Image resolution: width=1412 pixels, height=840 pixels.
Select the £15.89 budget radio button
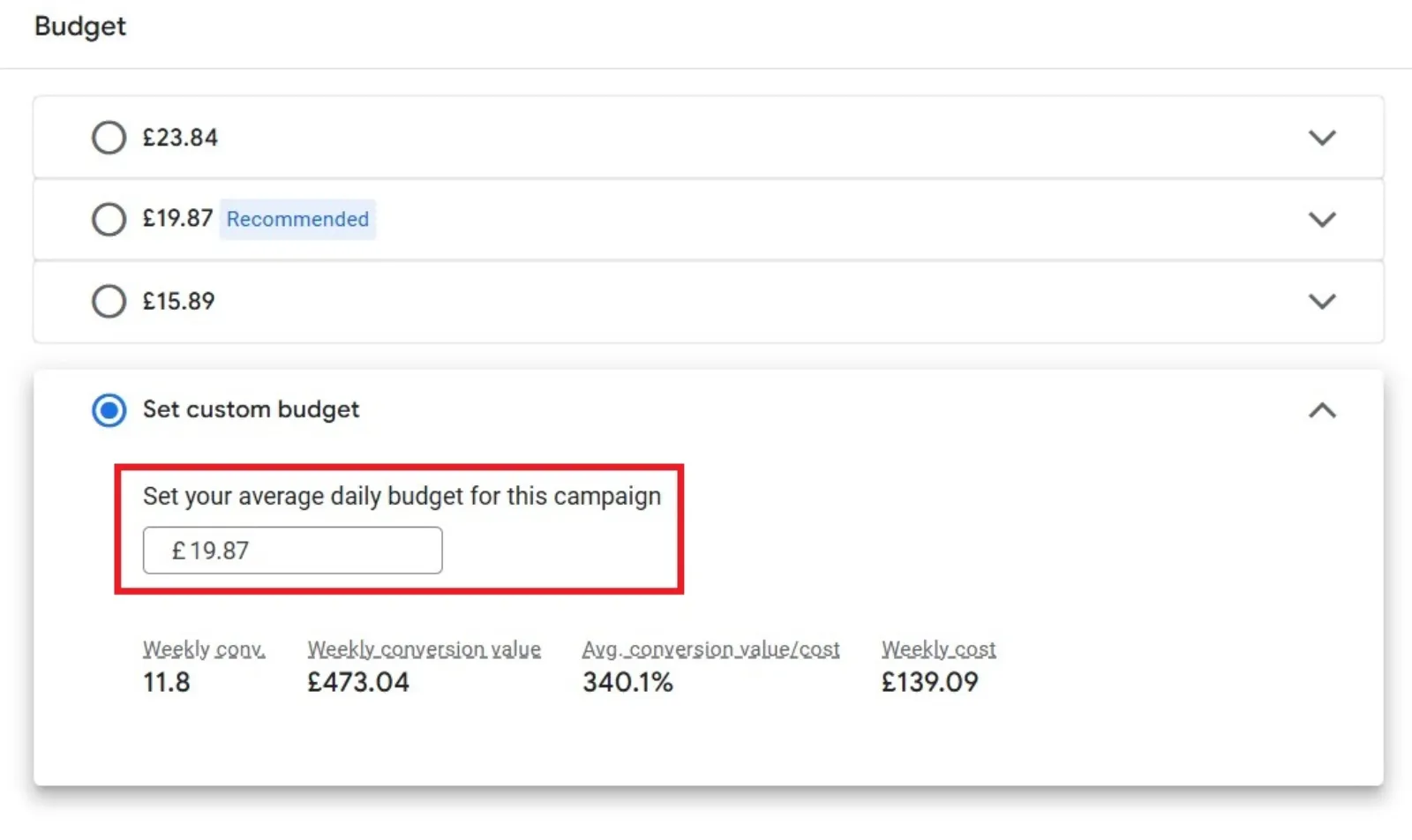(x=109, y=301)
